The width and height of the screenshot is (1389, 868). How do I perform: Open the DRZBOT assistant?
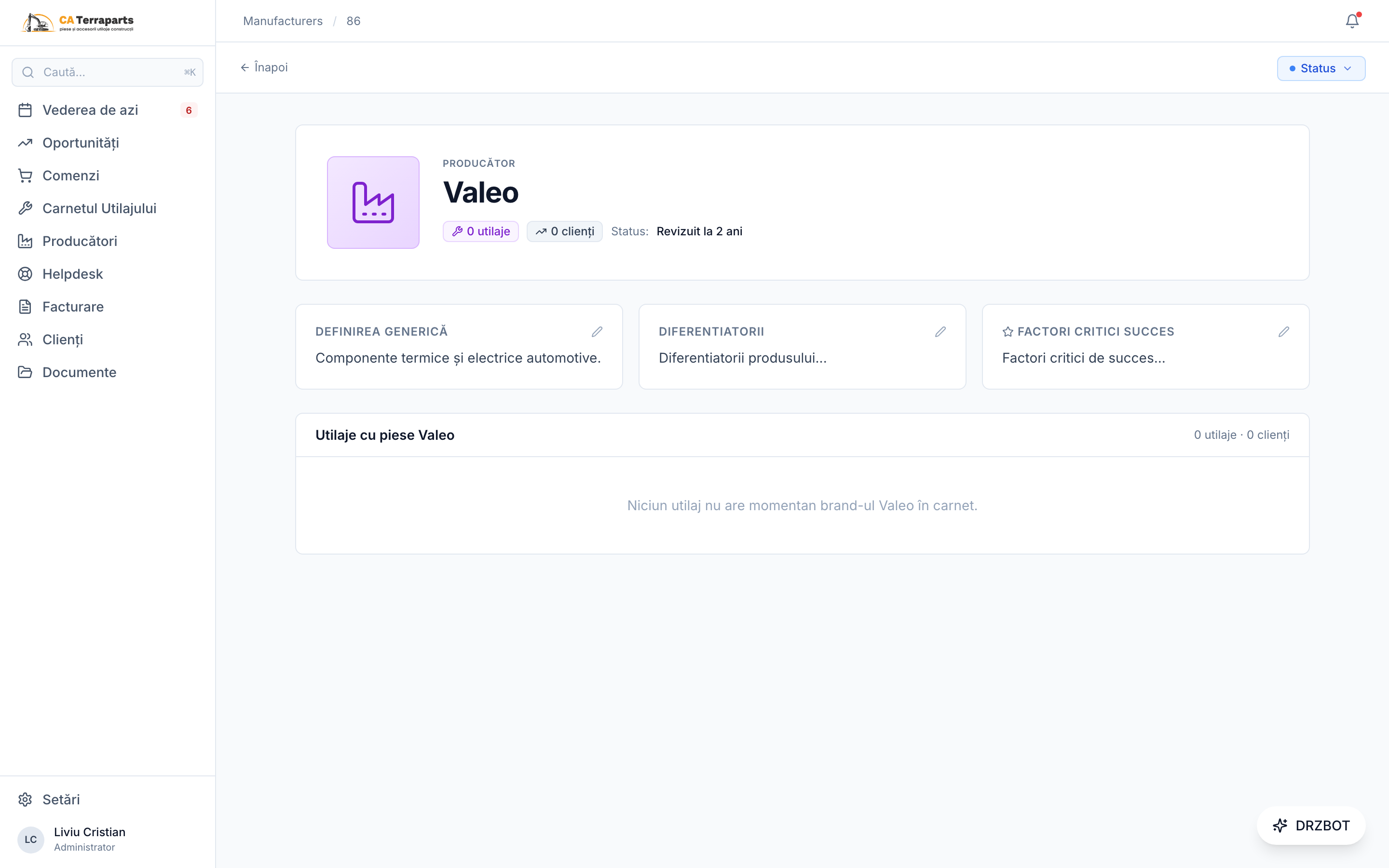click(1311, 826)
